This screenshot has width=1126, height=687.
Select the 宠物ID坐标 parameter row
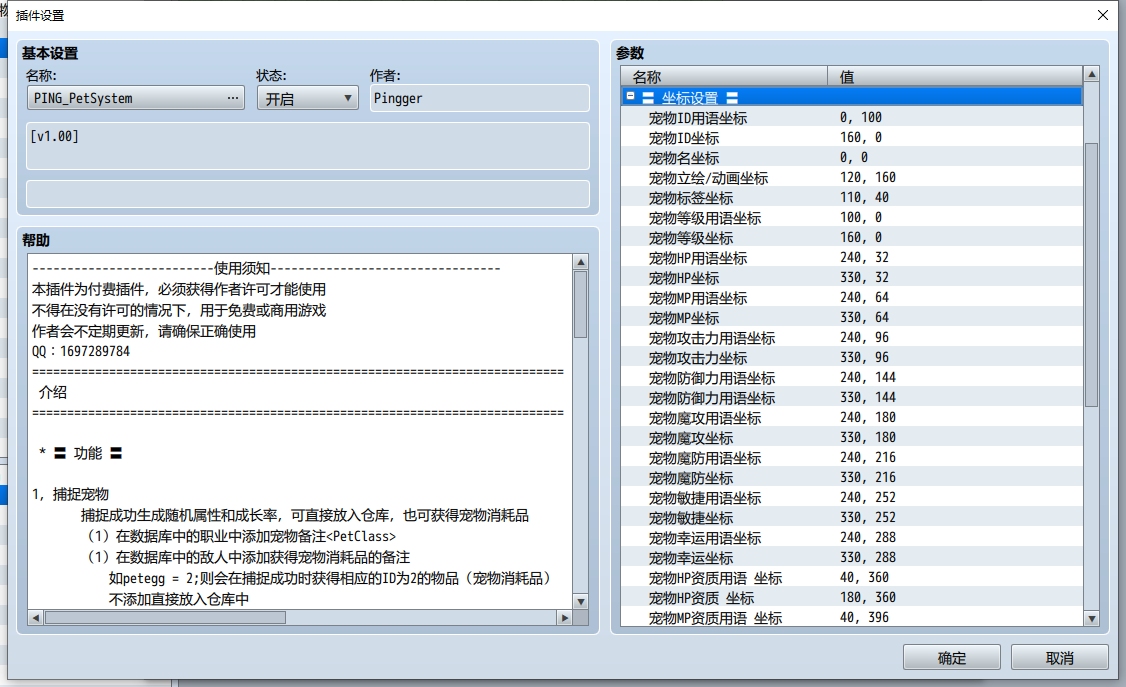852,138
